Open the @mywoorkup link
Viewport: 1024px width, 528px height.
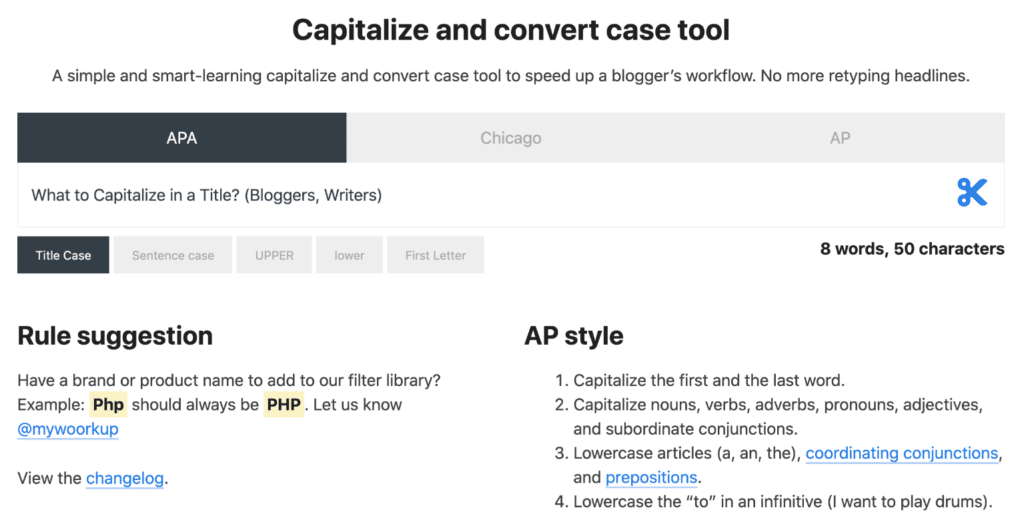pyautogui.click(x=68, y=429)
